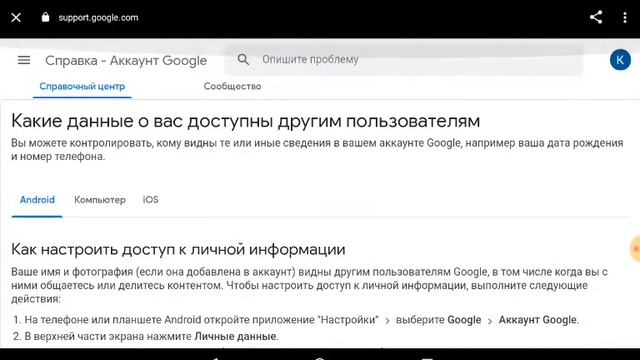Click heading 'Какие данные о вас доступны другим пользователям'
640x360 pixels.
pyautogui.click(x=245, y=121)
